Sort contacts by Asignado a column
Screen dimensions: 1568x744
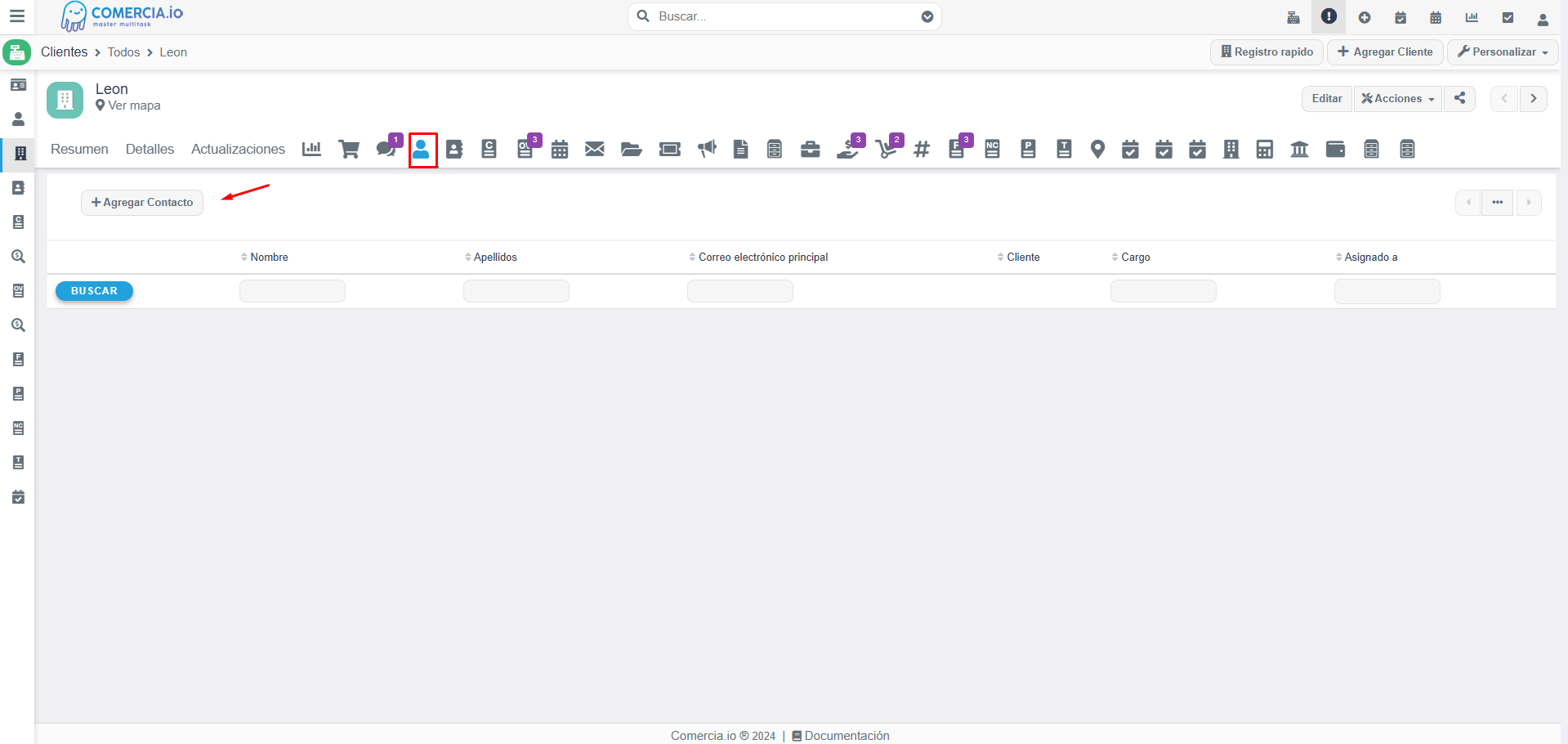click(x=1367, y=257)
